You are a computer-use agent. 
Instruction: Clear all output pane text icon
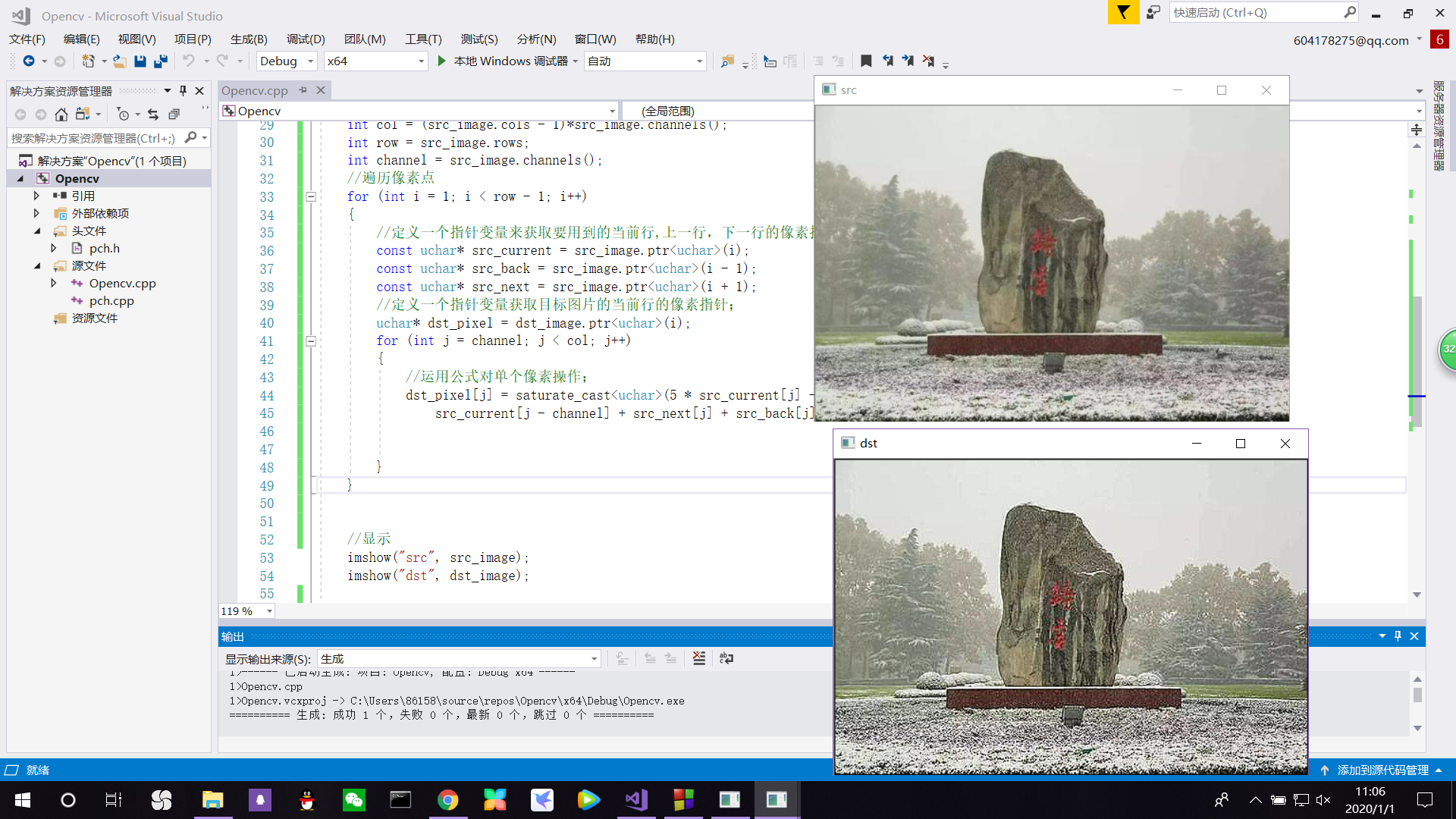click(699, 658)
